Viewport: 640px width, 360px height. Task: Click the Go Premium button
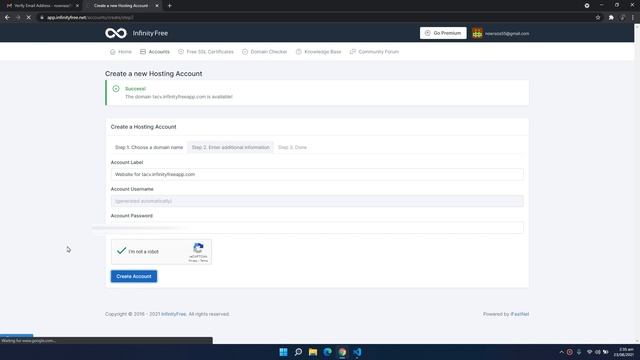(x=443, y=33)
